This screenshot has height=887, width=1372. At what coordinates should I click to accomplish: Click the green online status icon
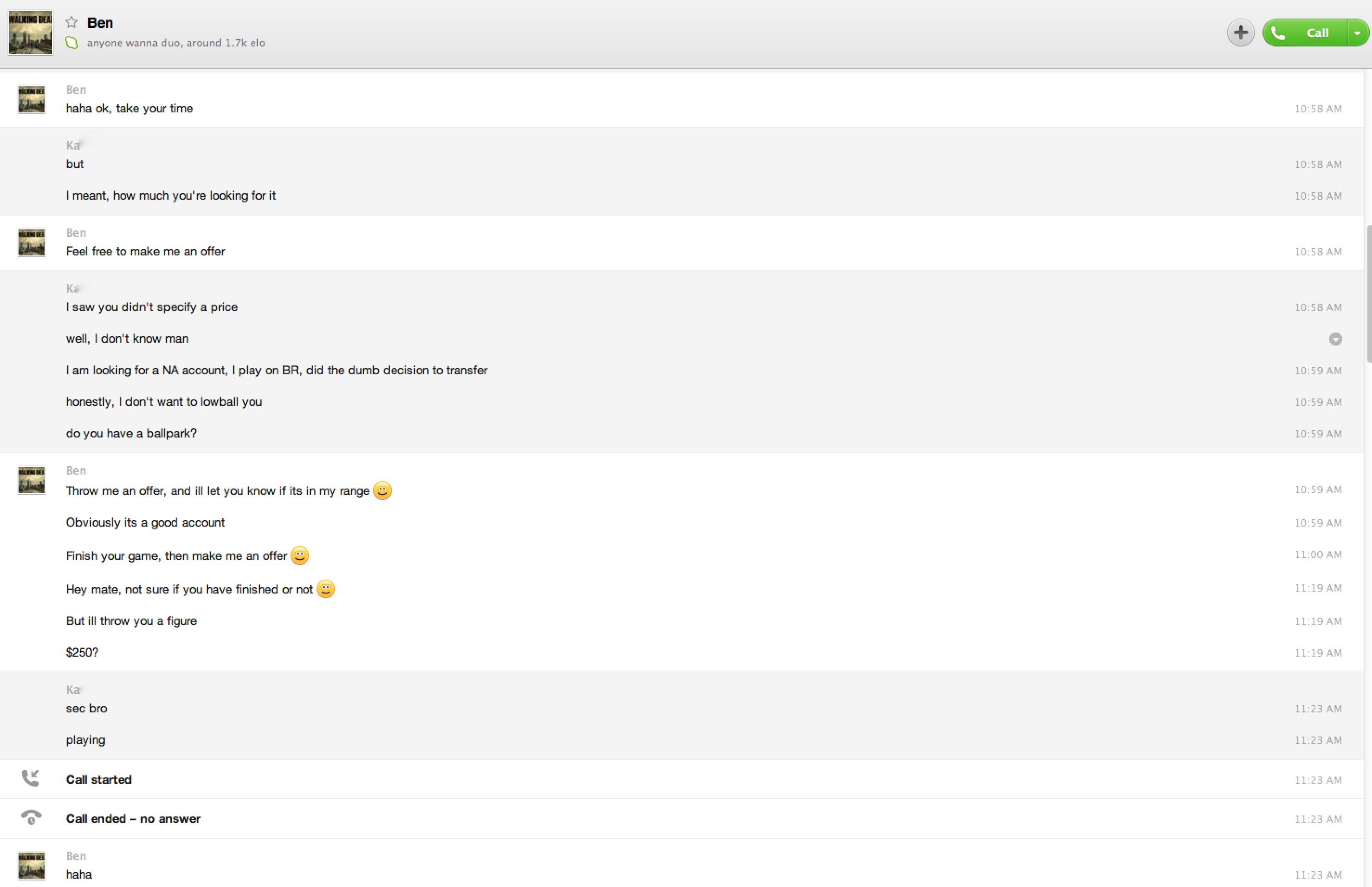[x=71, y=43]
